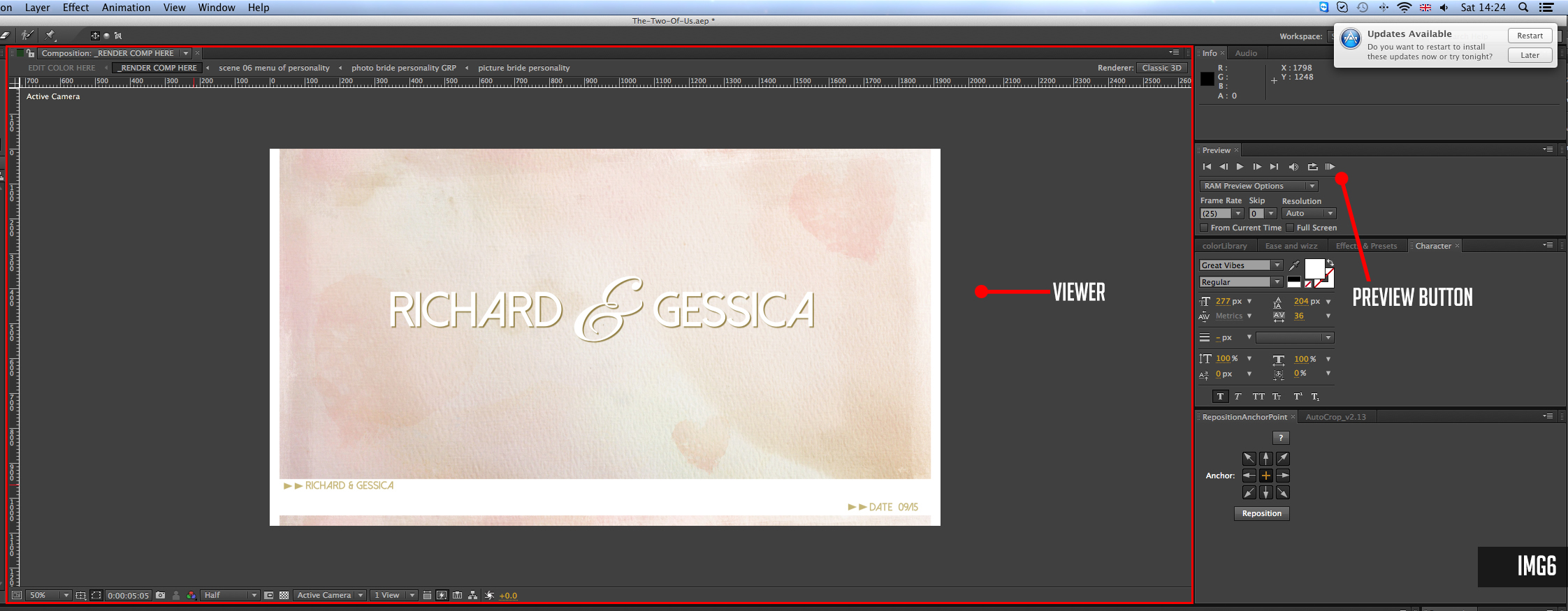Set anchor to top-center arrow
This screenshot has height=611, width=1568.
(1266, 458)
